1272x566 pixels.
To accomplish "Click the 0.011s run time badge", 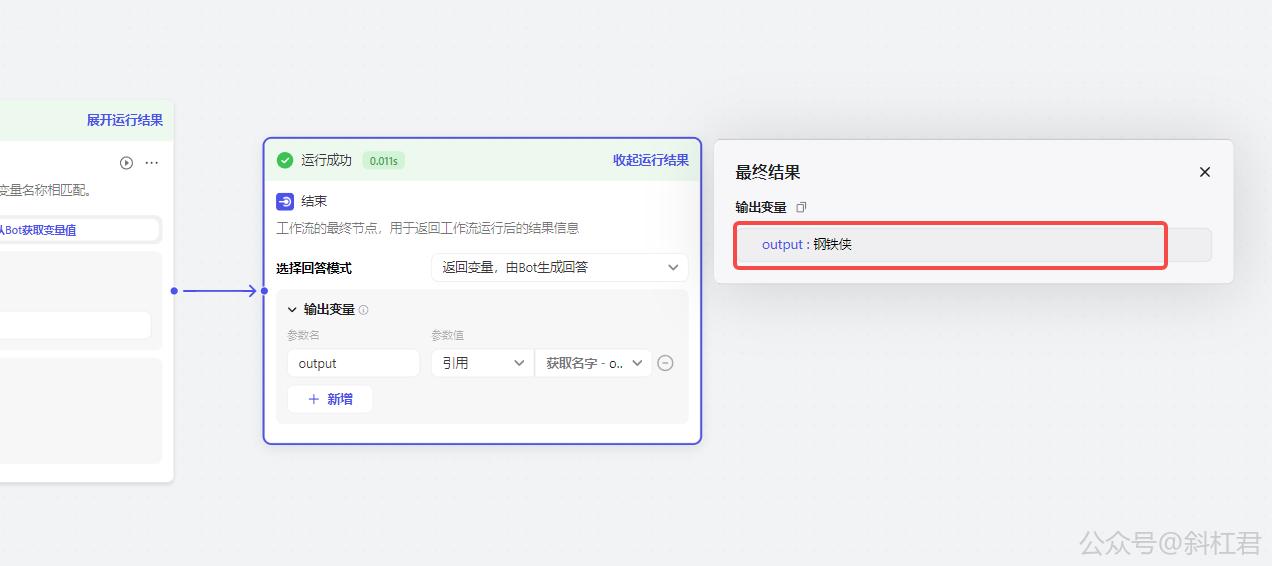I will (383, 160).
